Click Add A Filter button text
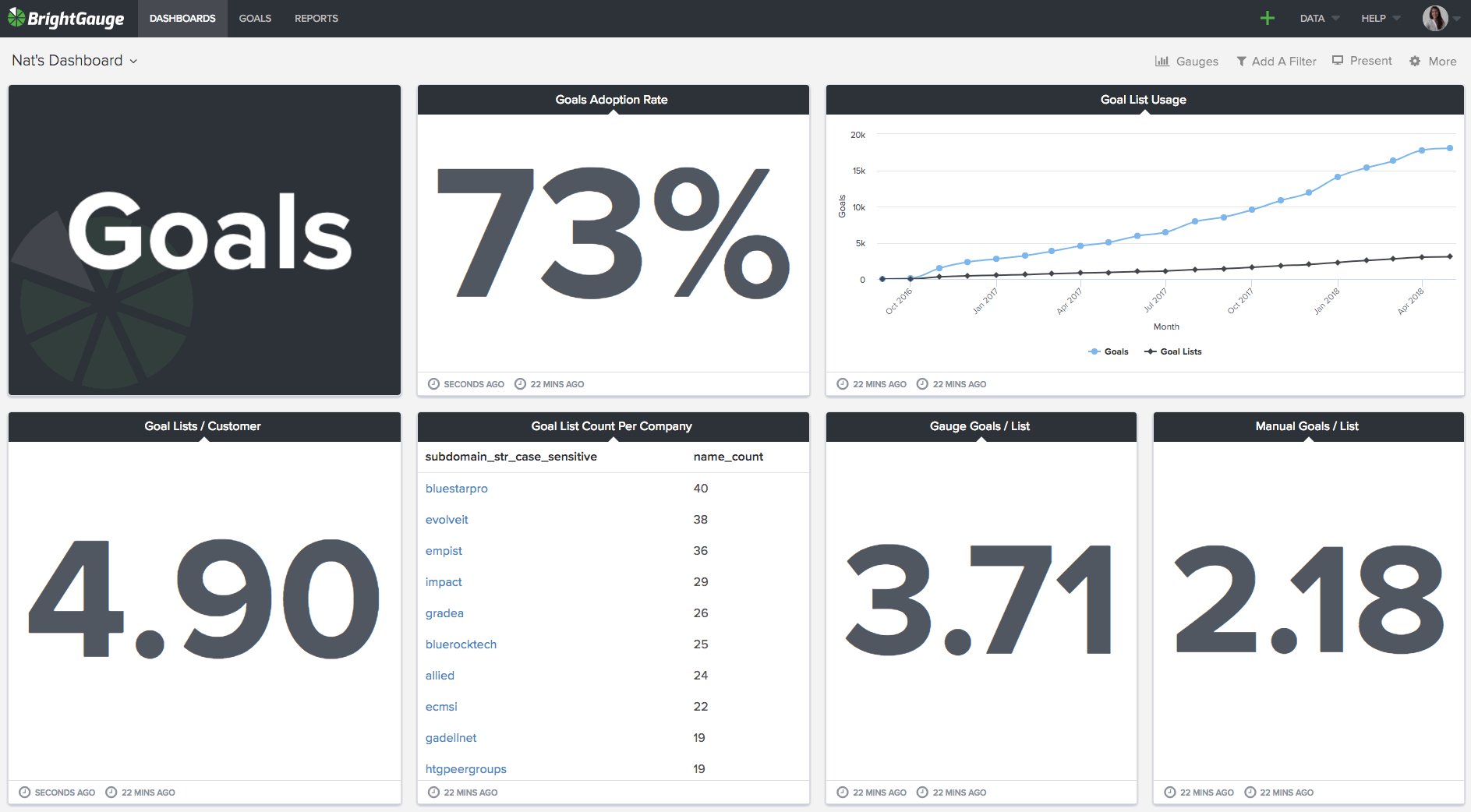This screenshot has width=1471, height=812. 1284,61
